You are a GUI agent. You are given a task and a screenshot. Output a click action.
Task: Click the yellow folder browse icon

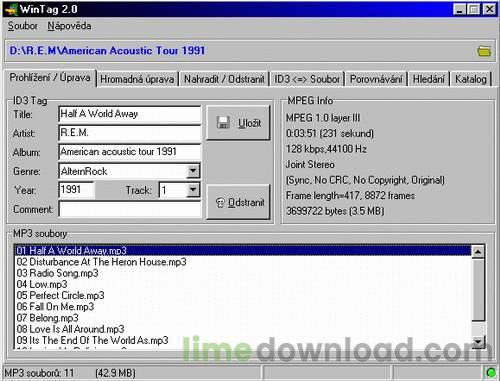click(484, 51)
